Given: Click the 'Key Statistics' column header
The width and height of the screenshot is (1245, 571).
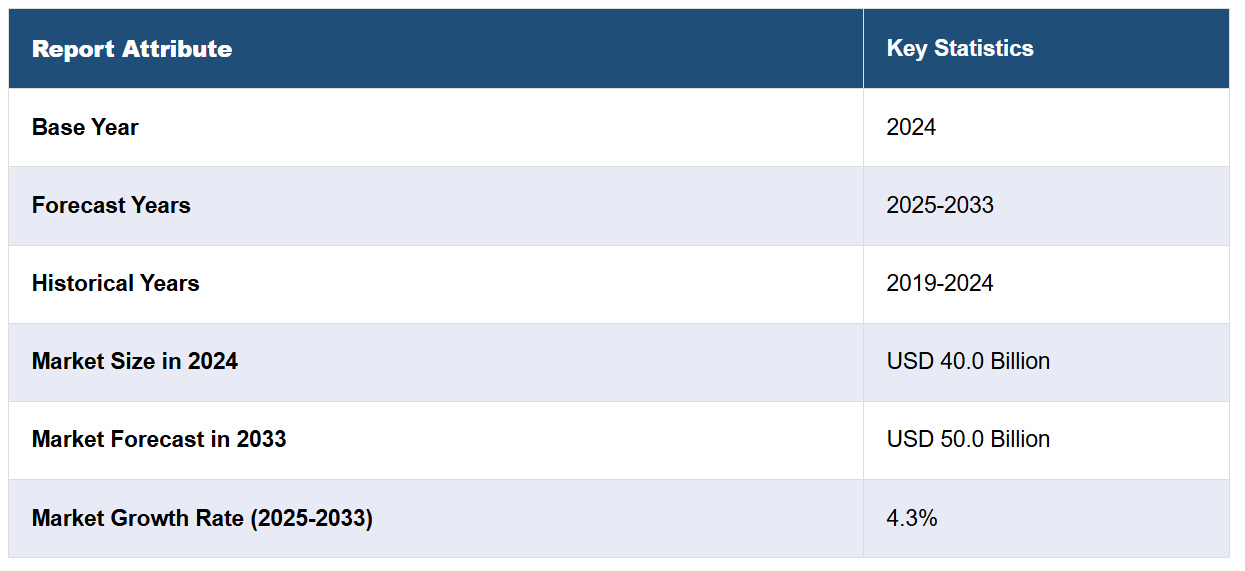Looking at the screenshot, I should click(960, 49).
